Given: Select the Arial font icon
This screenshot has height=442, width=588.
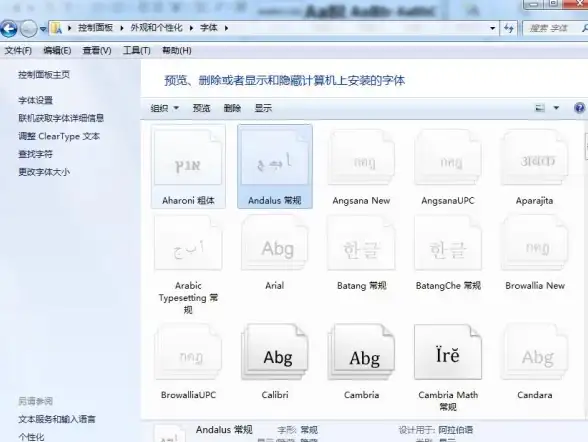Looking at the screenshot, I should 274,243.
